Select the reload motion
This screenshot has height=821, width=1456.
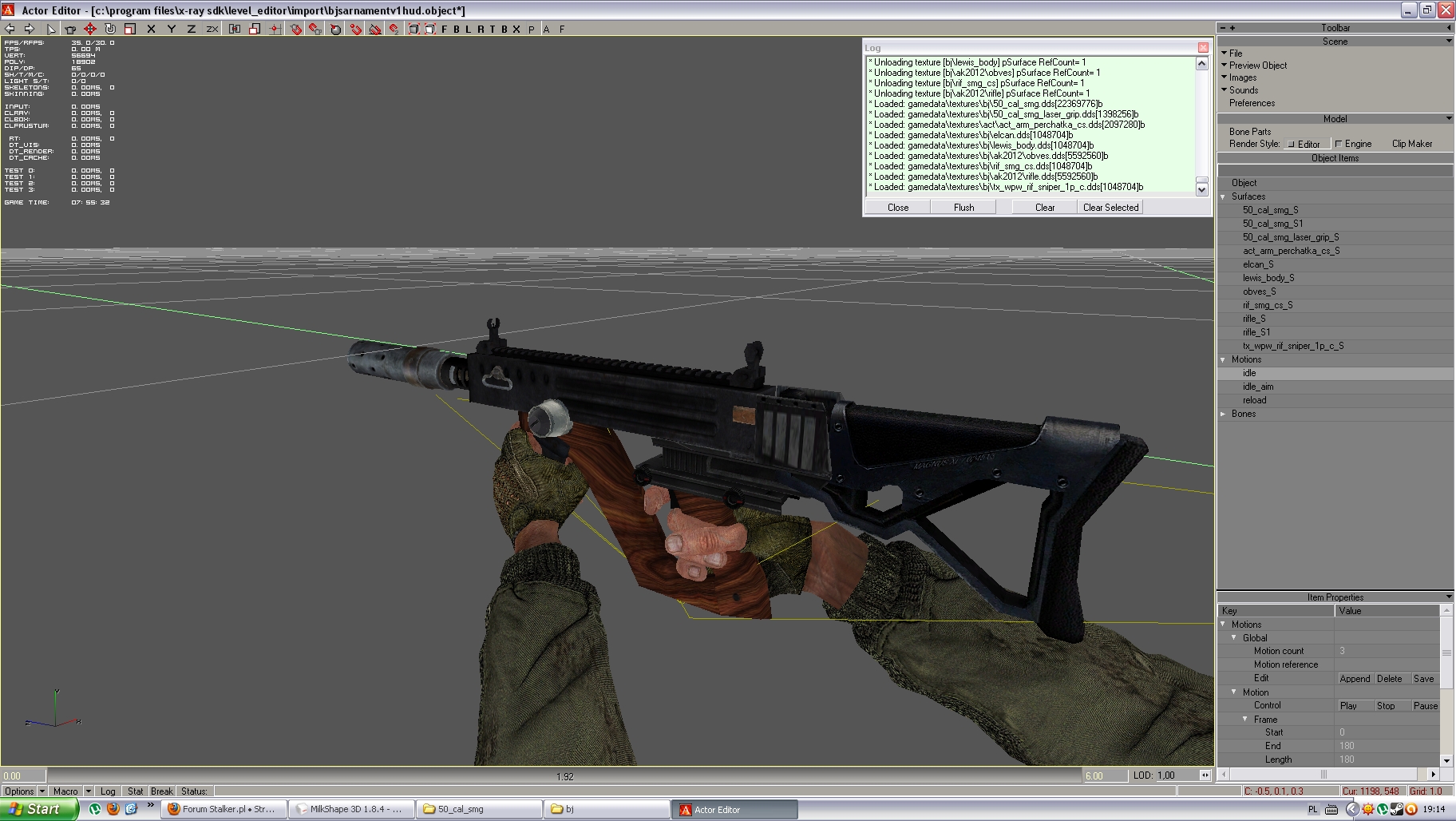click(1254, 400)
